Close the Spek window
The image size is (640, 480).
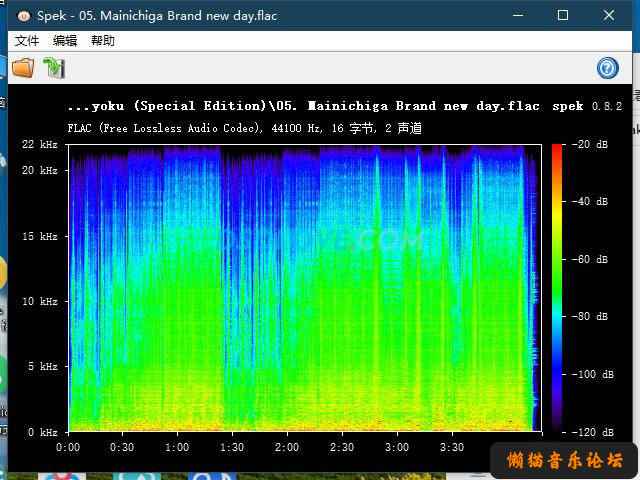click(x=609, y=16)
